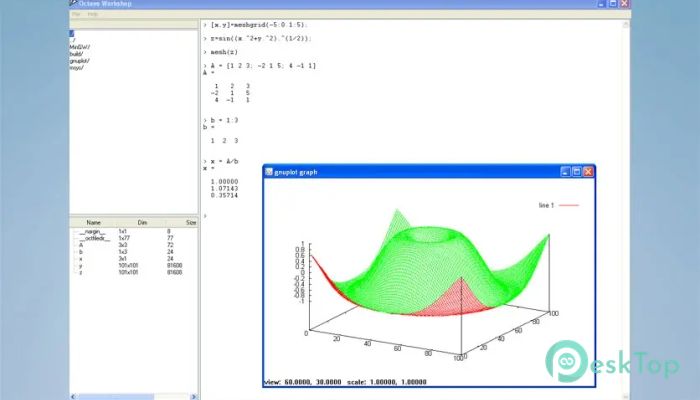Open the File menu

click(x=76, y=14)
